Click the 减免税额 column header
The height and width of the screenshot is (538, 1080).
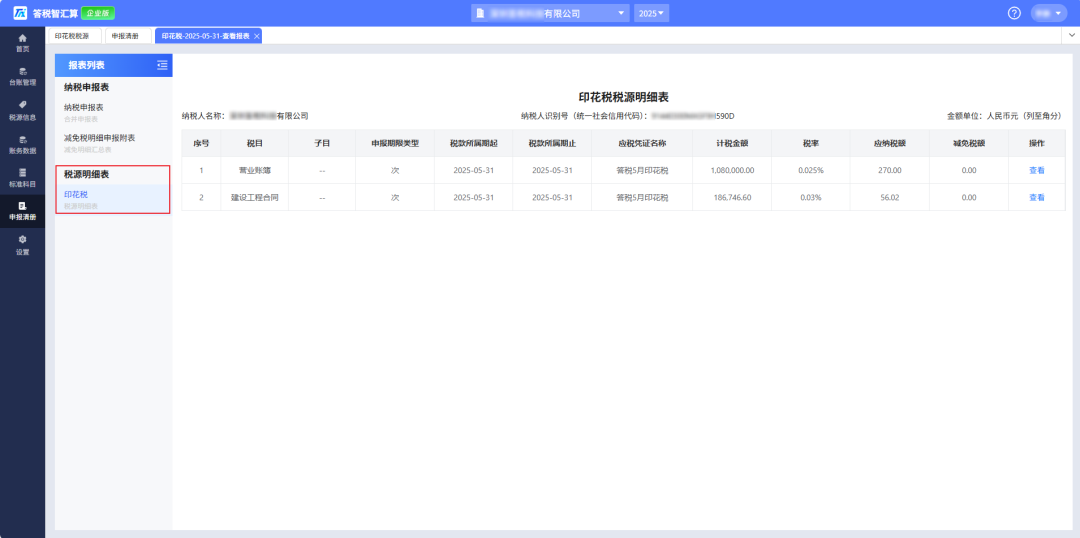[968, 143]
